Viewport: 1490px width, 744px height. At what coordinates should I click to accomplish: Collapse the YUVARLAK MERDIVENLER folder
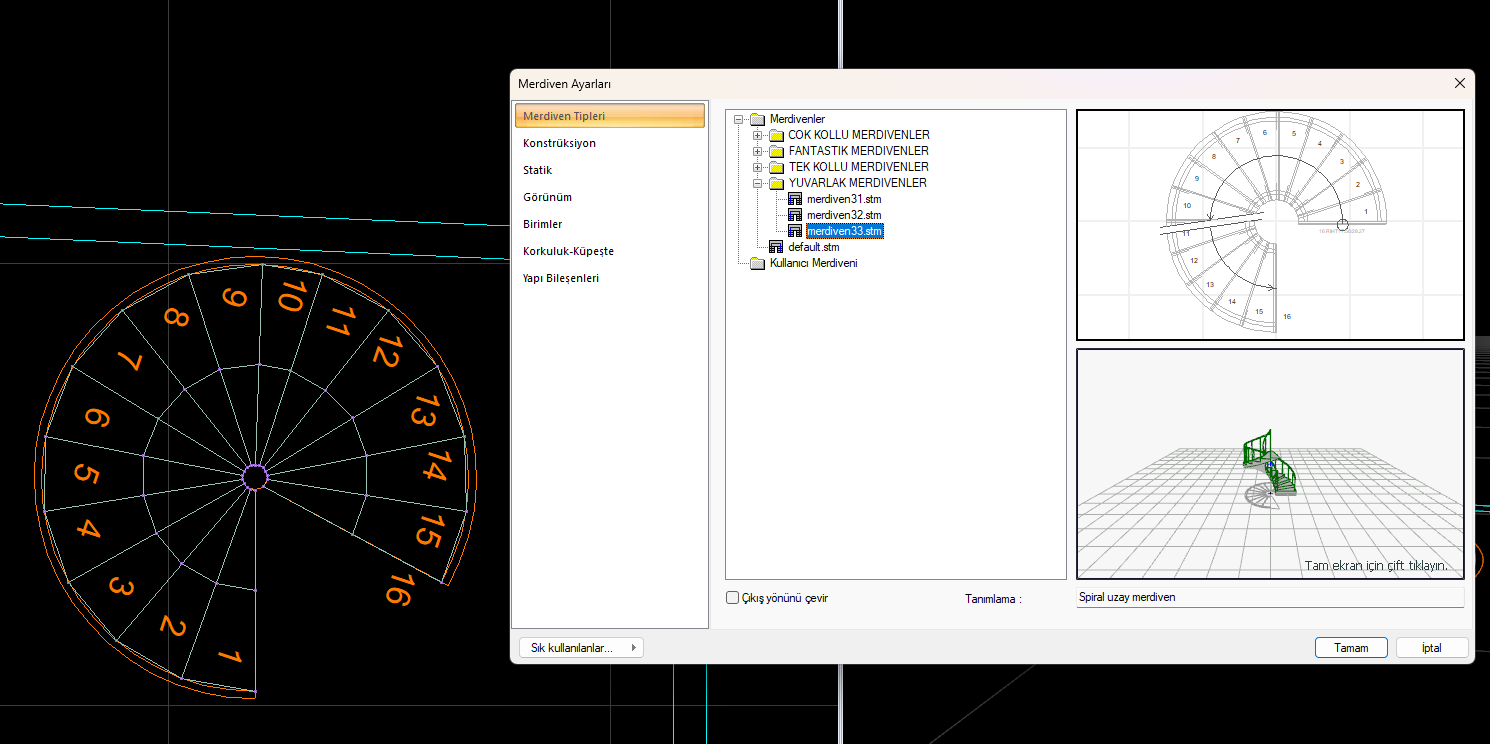point(758,183)
